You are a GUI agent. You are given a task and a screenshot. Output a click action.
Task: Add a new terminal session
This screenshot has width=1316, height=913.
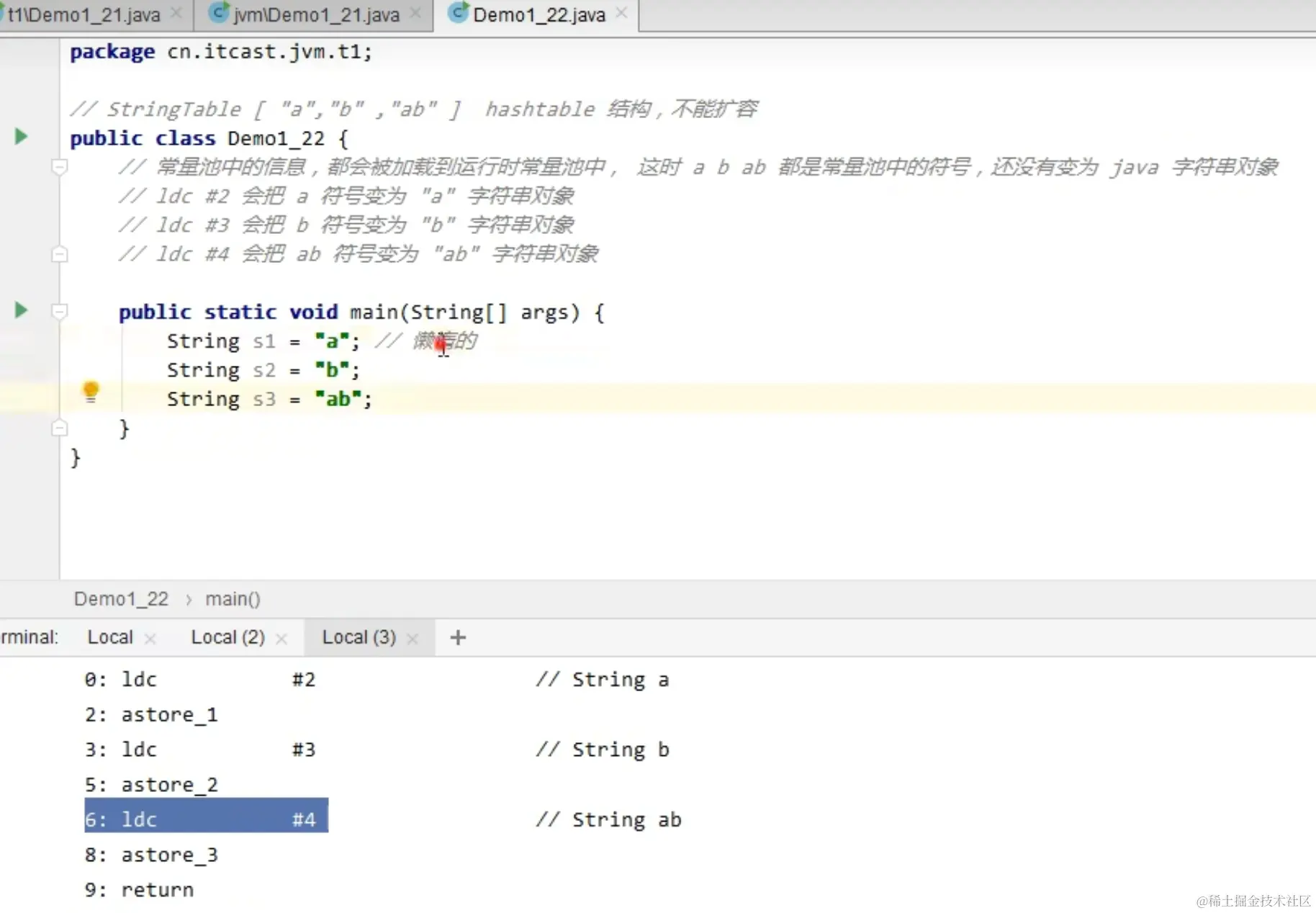(x=458, y=637)
